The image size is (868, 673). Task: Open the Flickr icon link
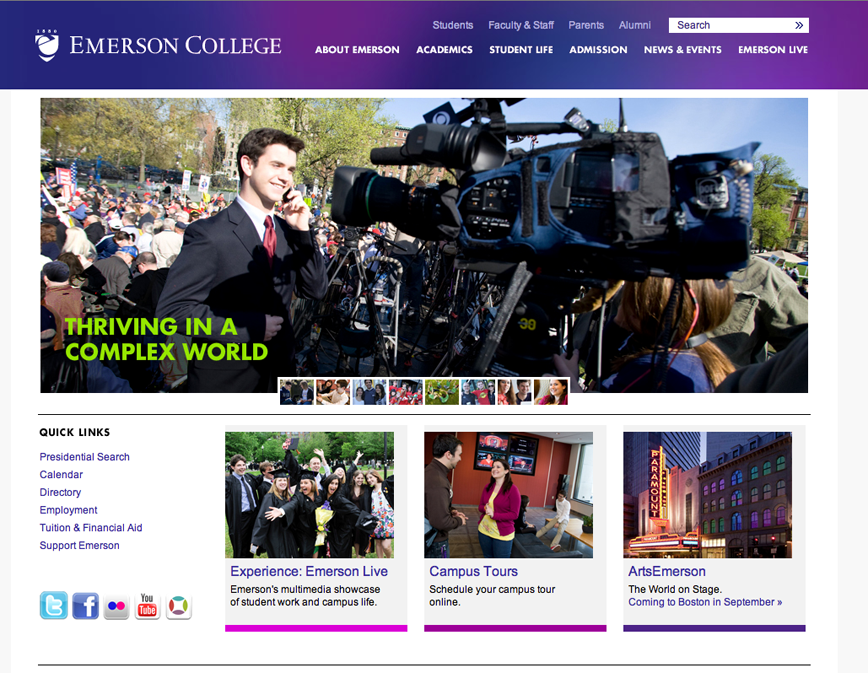116,605
